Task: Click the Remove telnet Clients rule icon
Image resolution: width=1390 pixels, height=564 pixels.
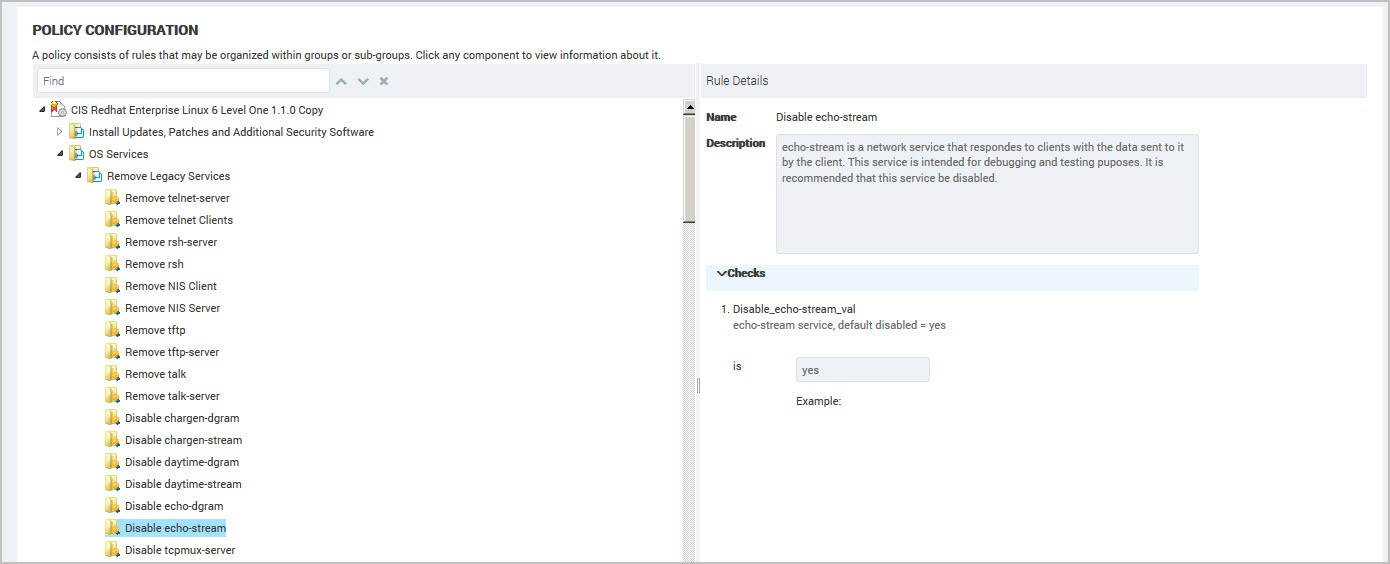Action: 113,220
